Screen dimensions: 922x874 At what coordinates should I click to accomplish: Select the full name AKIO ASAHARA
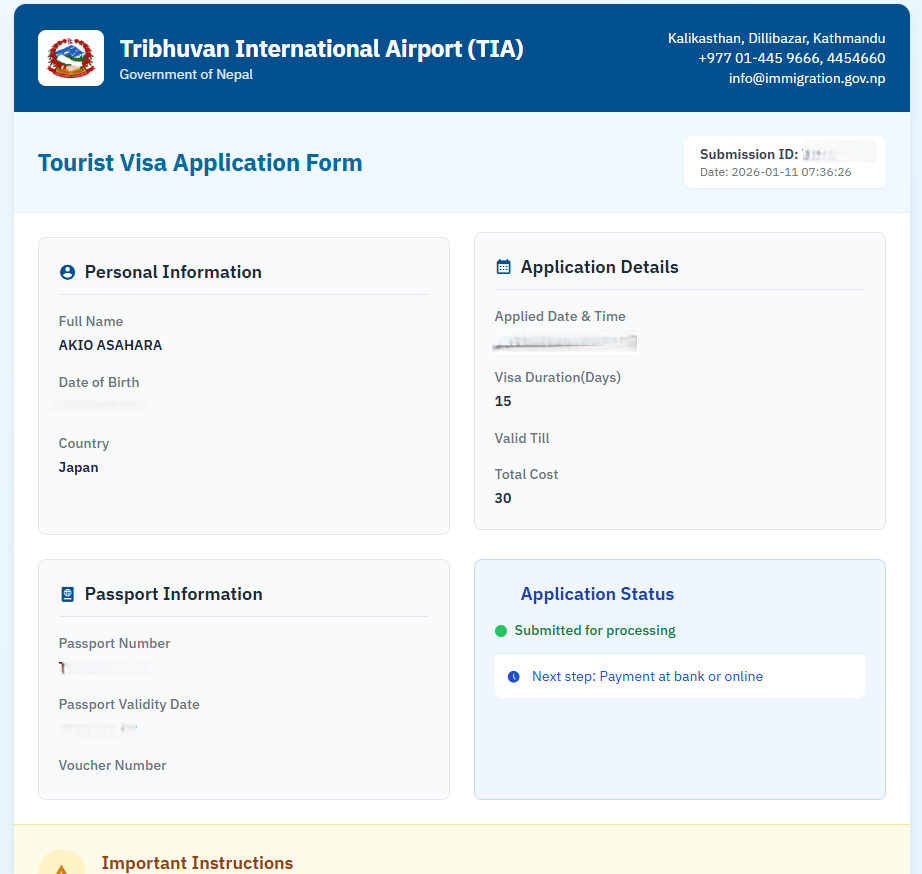click(110, 346)
